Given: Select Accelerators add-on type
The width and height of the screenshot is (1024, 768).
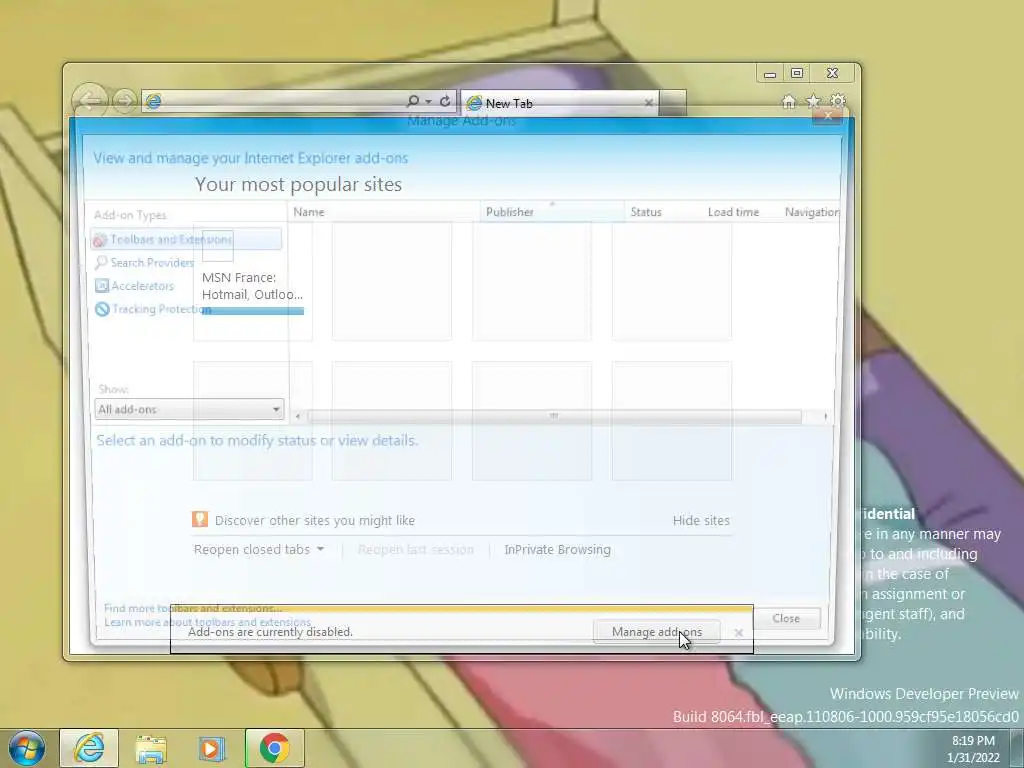Looking at the screenshot, I should [135, 286].
